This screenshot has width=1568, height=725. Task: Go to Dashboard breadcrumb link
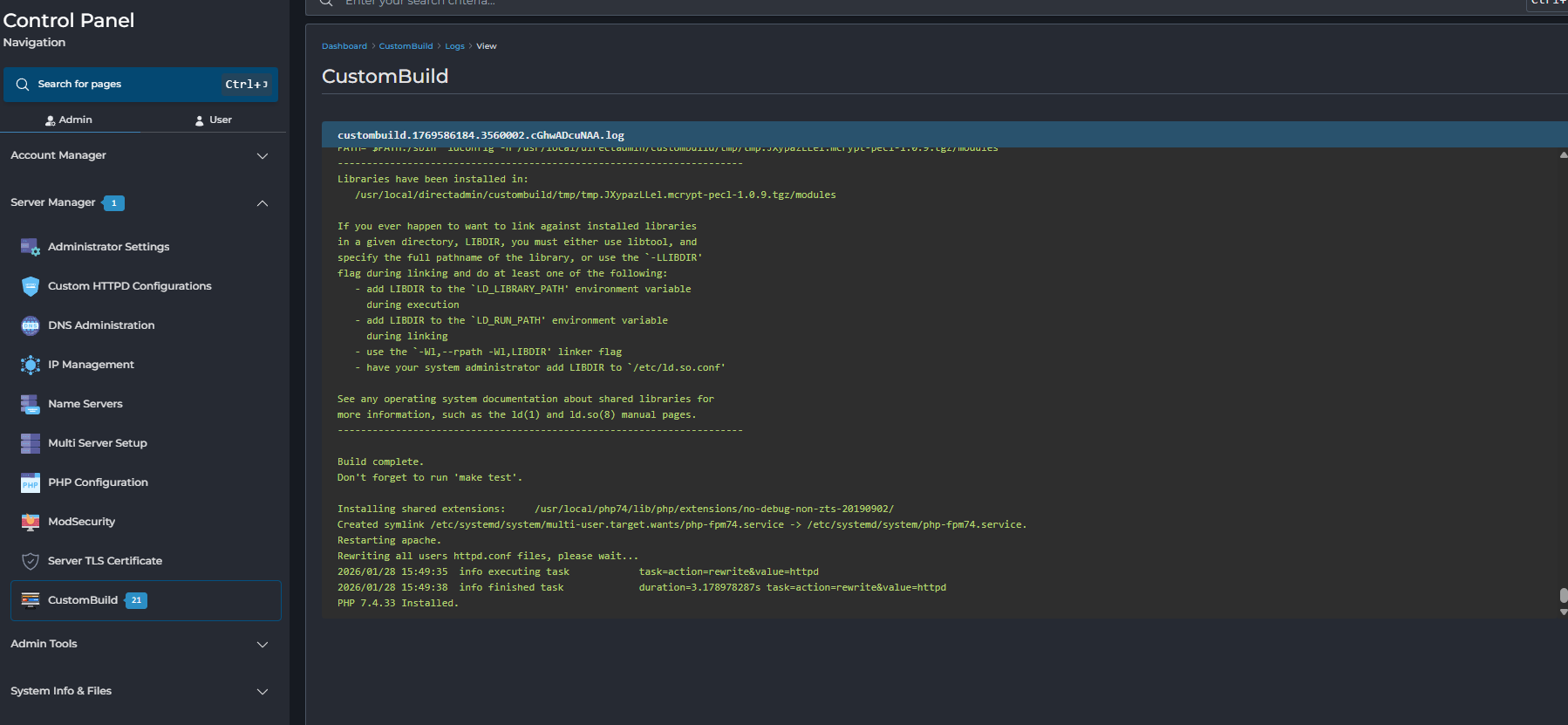344,46
